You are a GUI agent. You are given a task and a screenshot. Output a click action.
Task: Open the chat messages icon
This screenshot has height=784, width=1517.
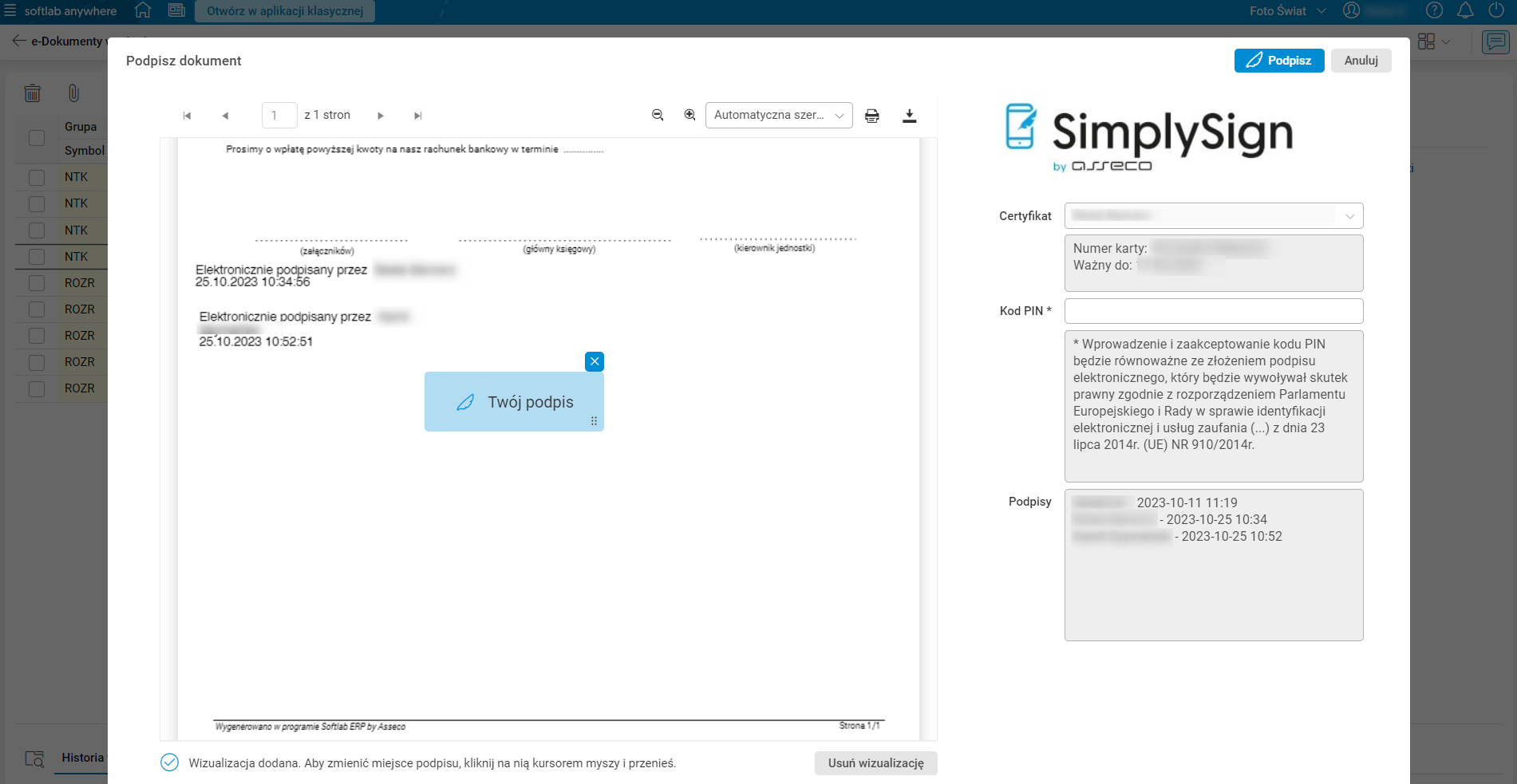point(1495,41)
